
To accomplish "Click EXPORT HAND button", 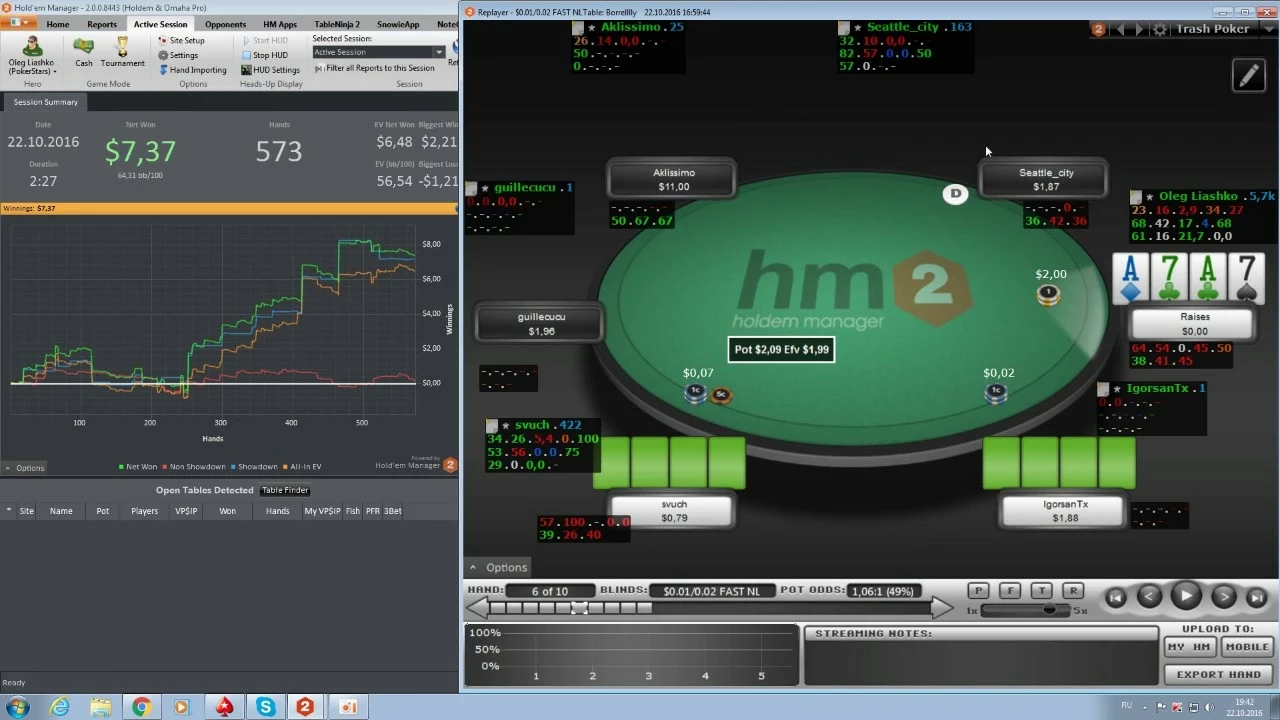I will [x=1219, y=674].
